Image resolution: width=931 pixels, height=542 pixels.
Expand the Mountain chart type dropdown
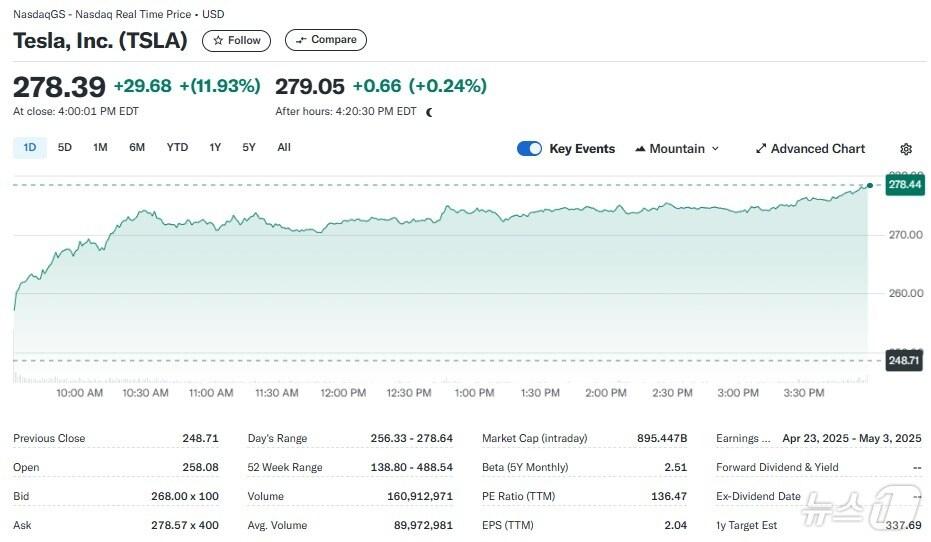[715, 149]
